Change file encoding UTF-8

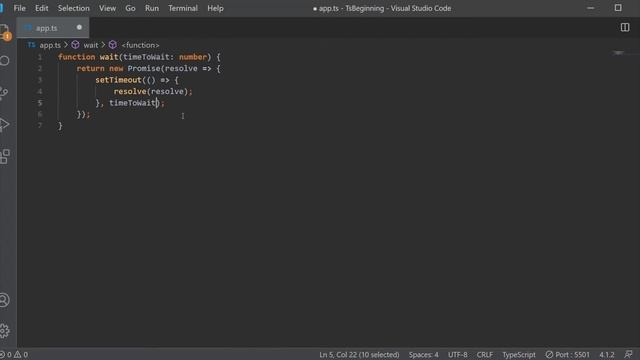[x=458, y=355]
